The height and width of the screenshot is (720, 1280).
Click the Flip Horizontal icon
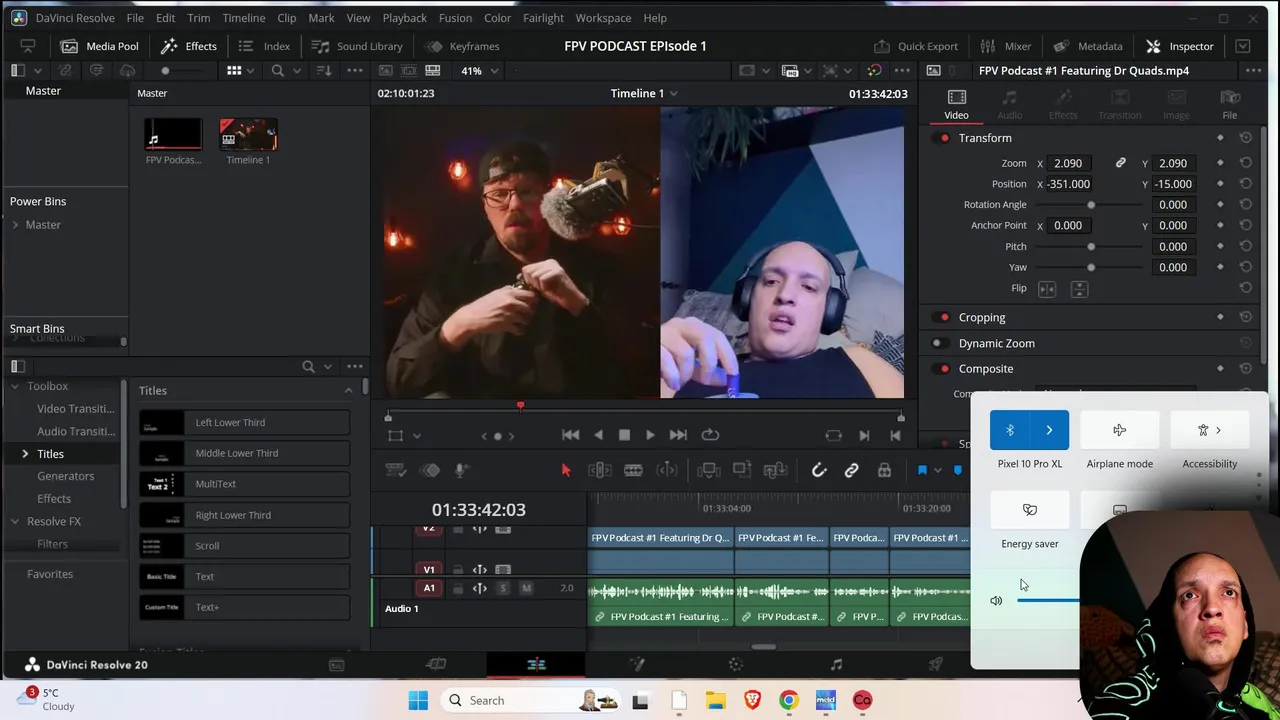1047,289
